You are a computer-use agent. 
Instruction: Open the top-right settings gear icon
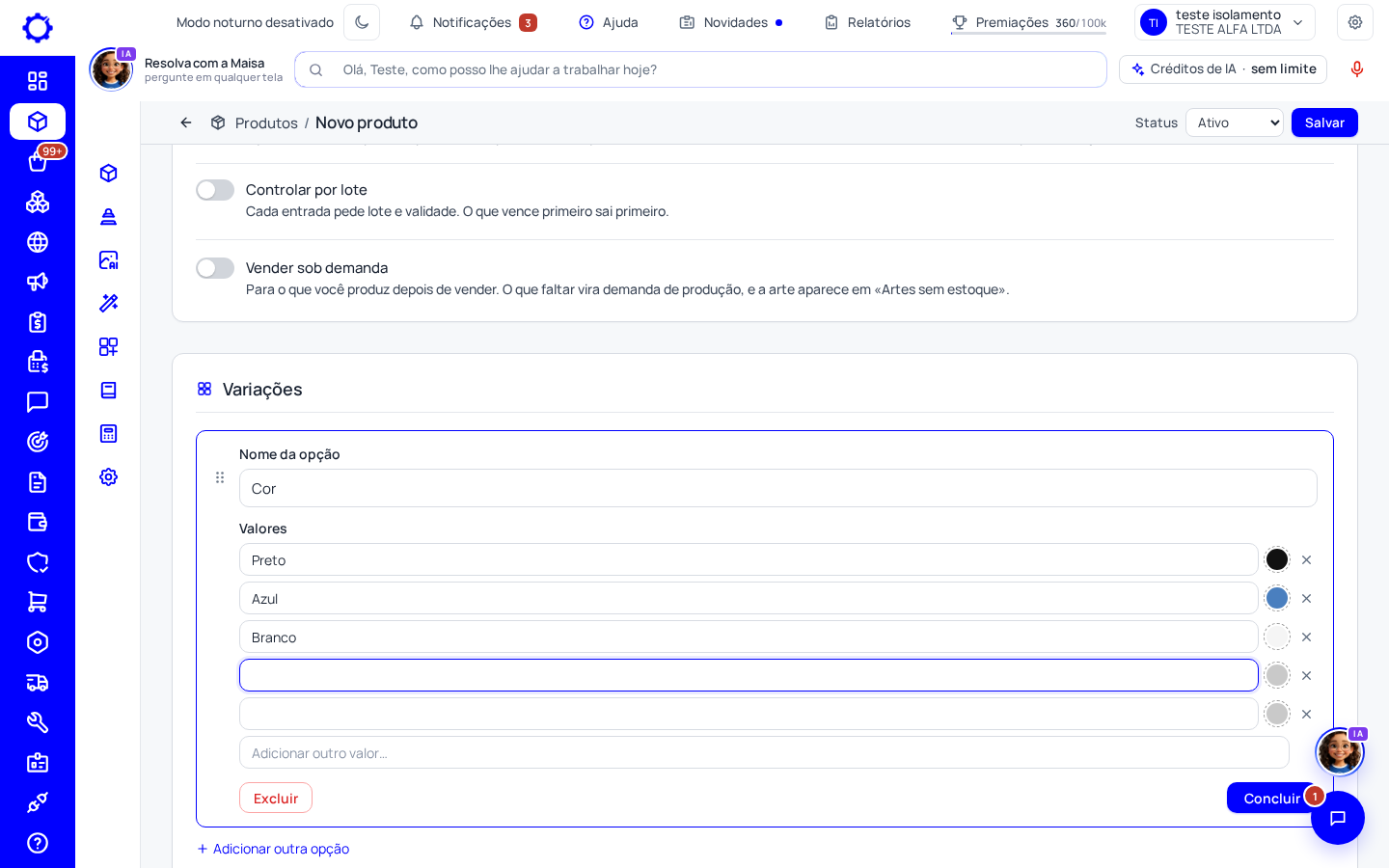tap(1355, 22)
